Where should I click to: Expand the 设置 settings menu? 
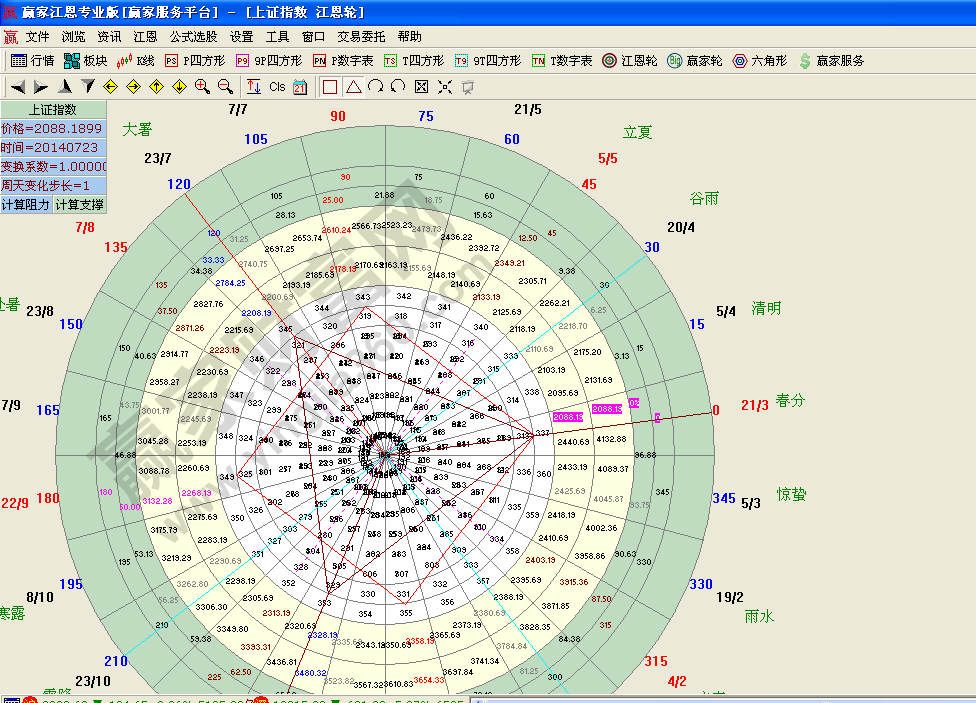(241, 36)
